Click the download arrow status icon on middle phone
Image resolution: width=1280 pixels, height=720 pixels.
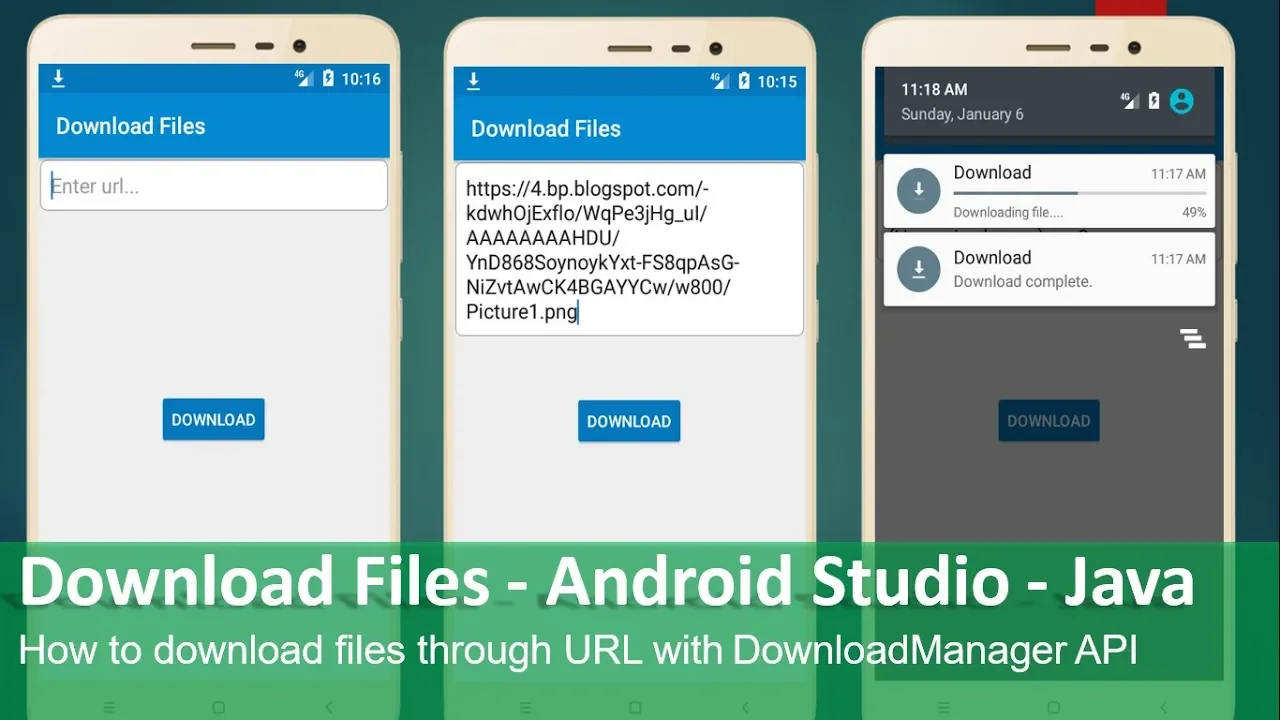click(474, 81)
